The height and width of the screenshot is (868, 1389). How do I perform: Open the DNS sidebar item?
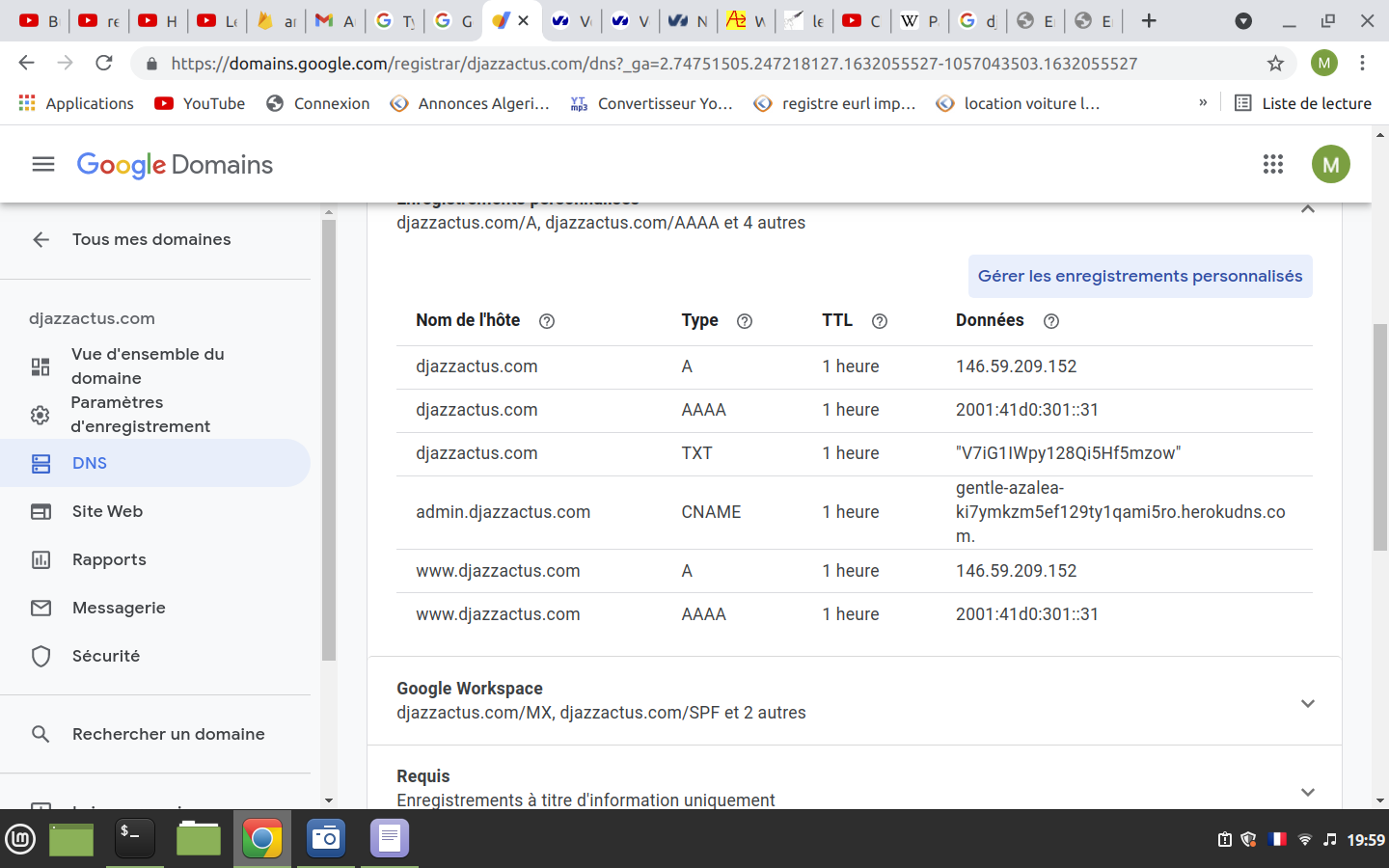point(89,463)
